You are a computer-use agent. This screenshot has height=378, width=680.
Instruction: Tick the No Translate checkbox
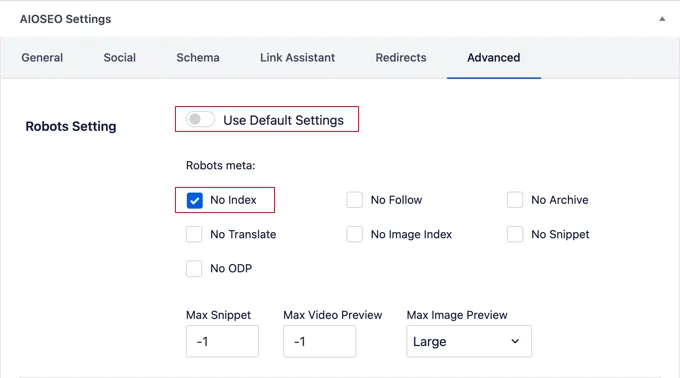(194, 234)
